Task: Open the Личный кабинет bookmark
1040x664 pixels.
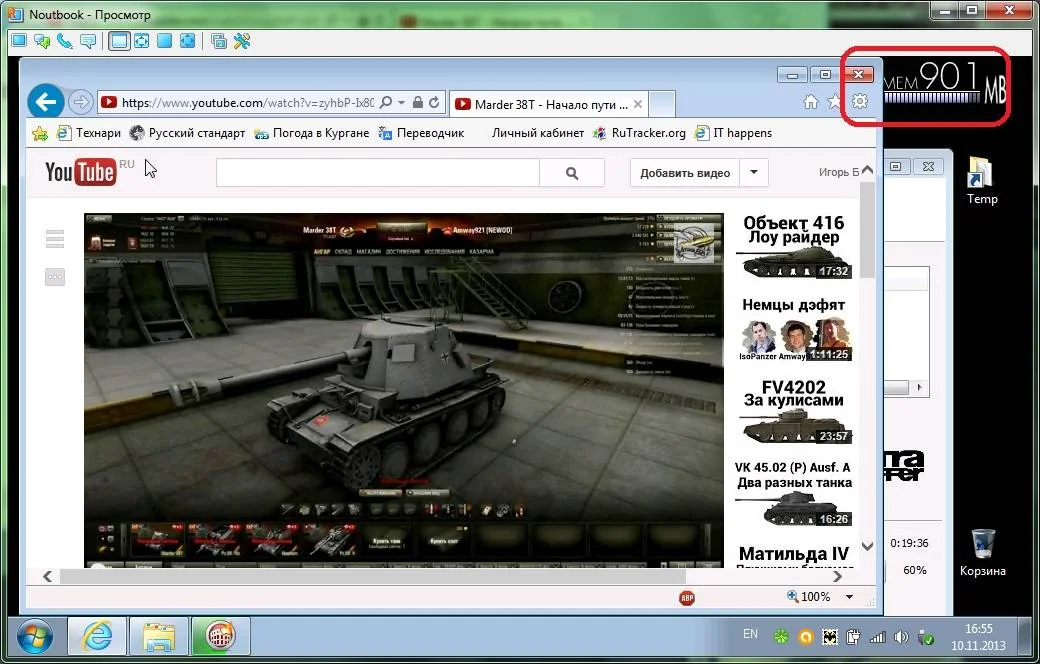Action: (x=538, y=133)
